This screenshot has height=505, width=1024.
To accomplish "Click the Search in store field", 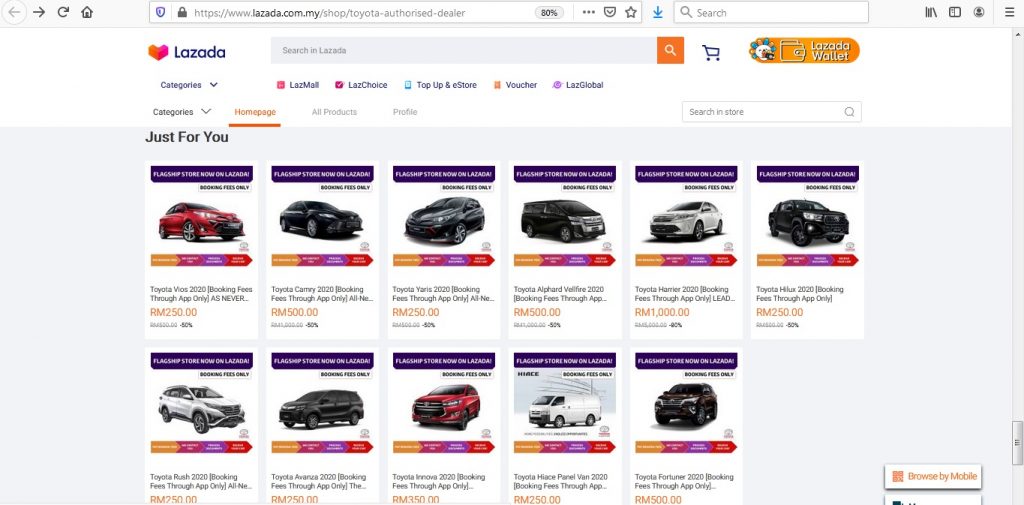I will [x=771, y=112].
